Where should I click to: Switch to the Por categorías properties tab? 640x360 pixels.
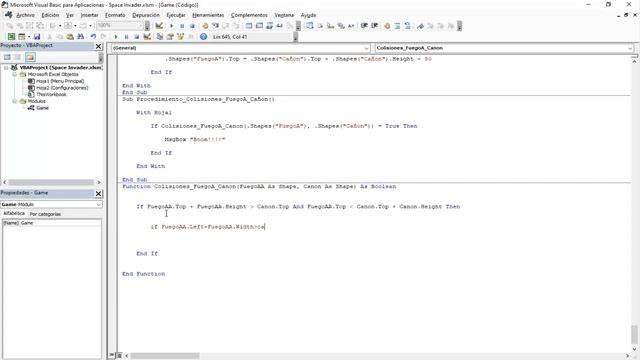(x=45, y=214)
